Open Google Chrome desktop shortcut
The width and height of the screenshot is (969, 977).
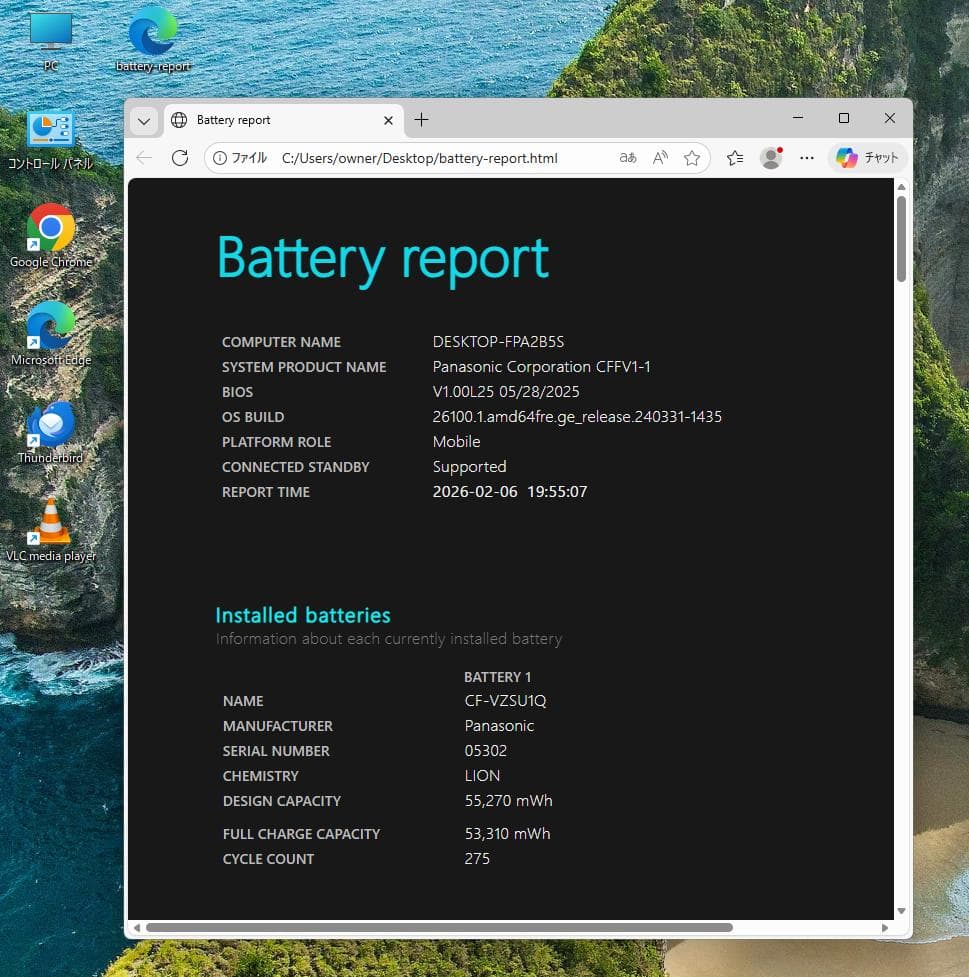(50, 228)
